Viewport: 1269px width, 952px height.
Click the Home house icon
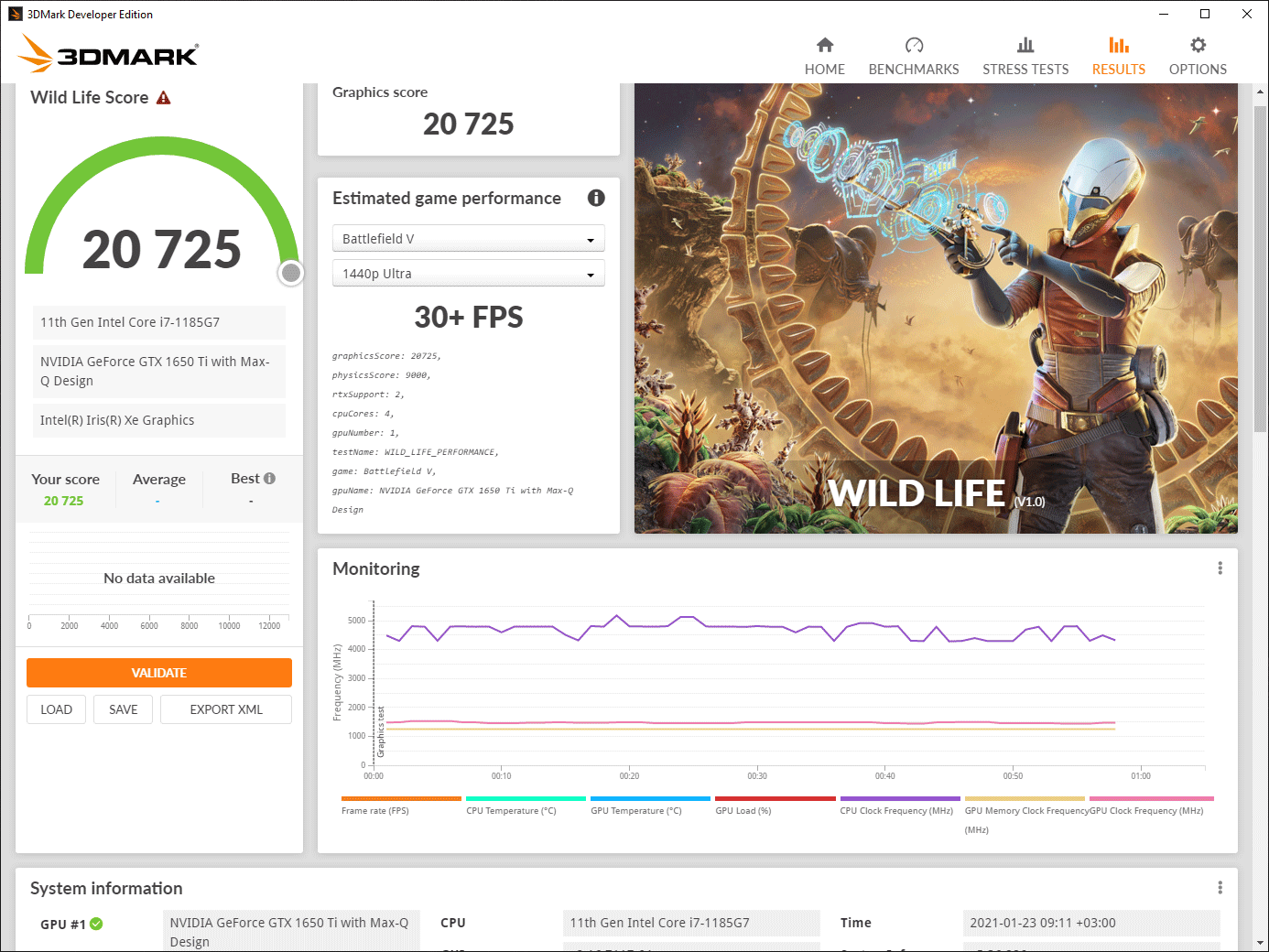pos(825,45)
